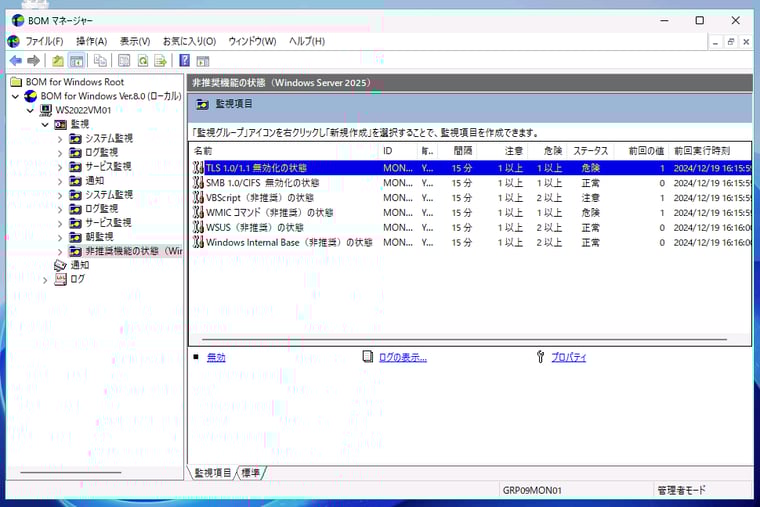Viewport: 760px width, 507px height.
Task: Click the icon beside the 監視 tree node
Action: 61,124
